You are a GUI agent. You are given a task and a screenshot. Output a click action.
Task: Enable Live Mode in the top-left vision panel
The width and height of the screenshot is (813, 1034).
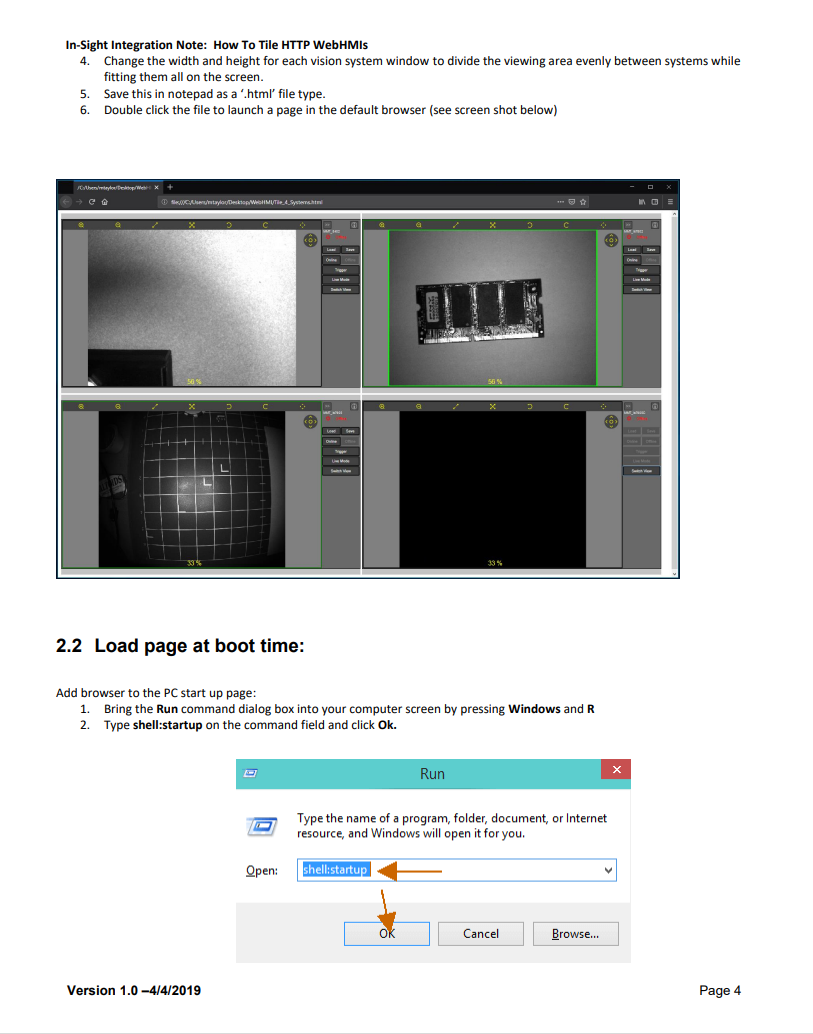tap(343, 280)
